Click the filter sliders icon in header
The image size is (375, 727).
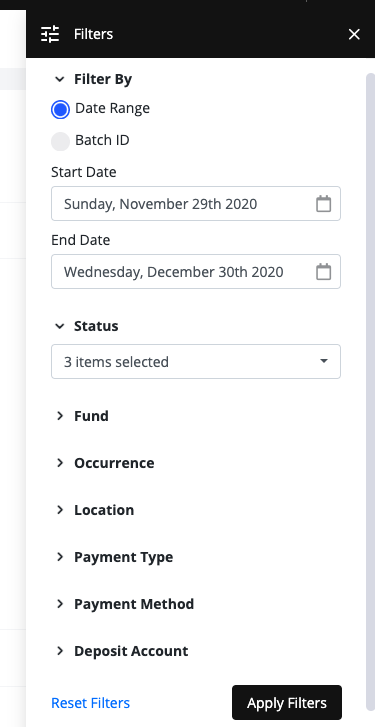tap(50, 34)
